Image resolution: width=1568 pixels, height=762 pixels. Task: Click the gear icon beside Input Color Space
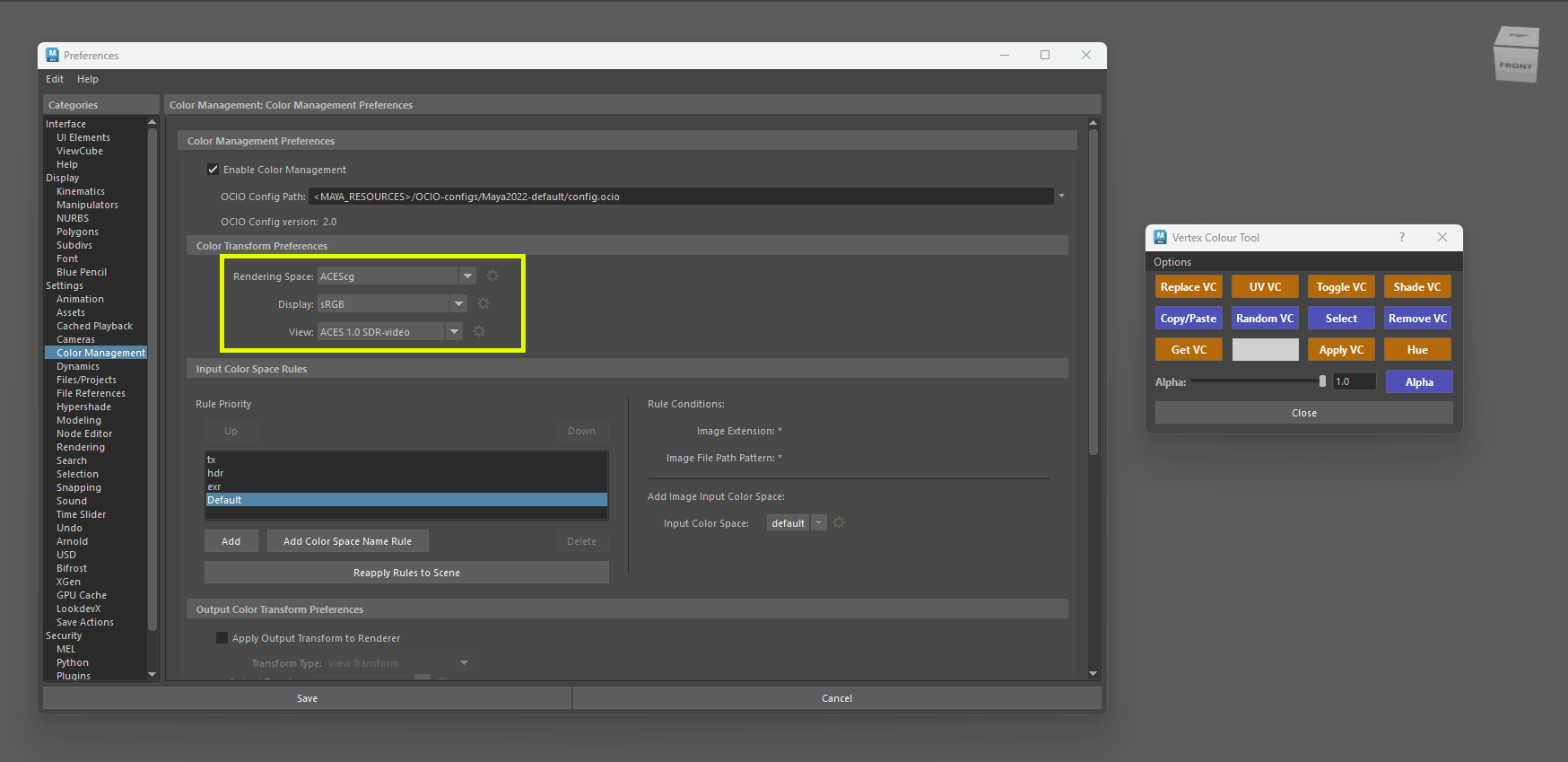pyautogui.click(x=839, y=522)
